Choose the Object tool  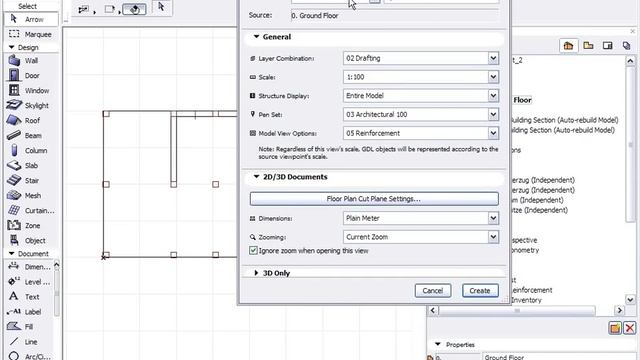(x=31, y=240)
